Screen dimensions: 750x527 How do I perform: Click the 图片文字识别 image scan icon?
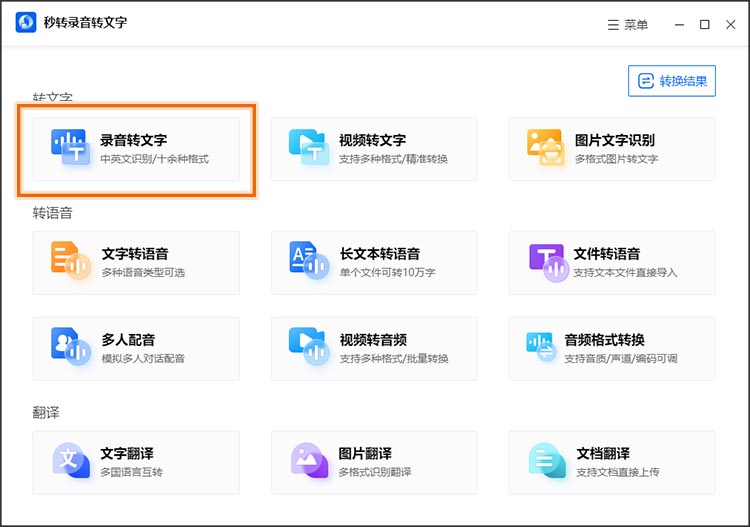[545, 147]
